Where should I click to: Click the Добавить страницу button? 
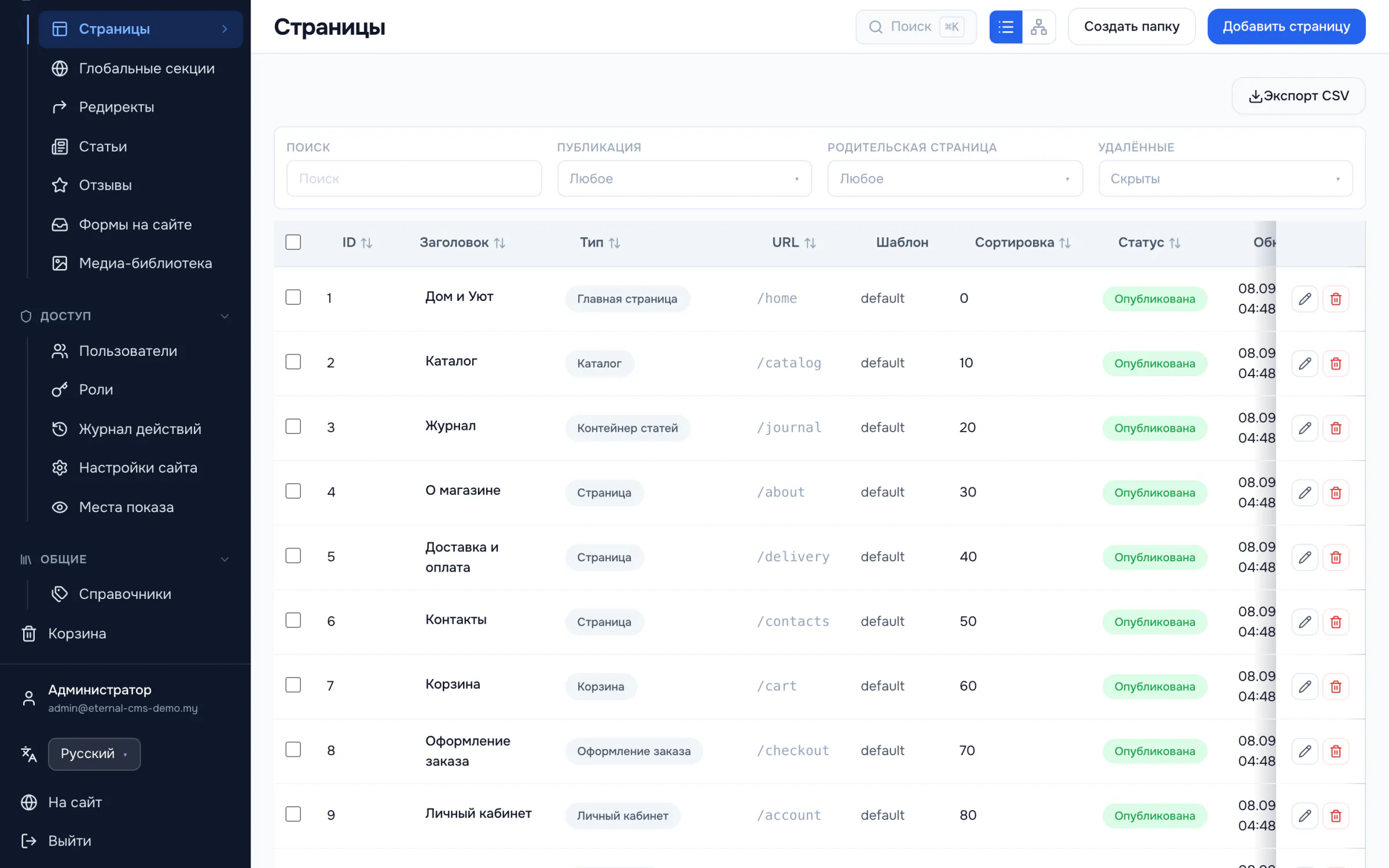pyautogui.click(x=1286, y=27)
